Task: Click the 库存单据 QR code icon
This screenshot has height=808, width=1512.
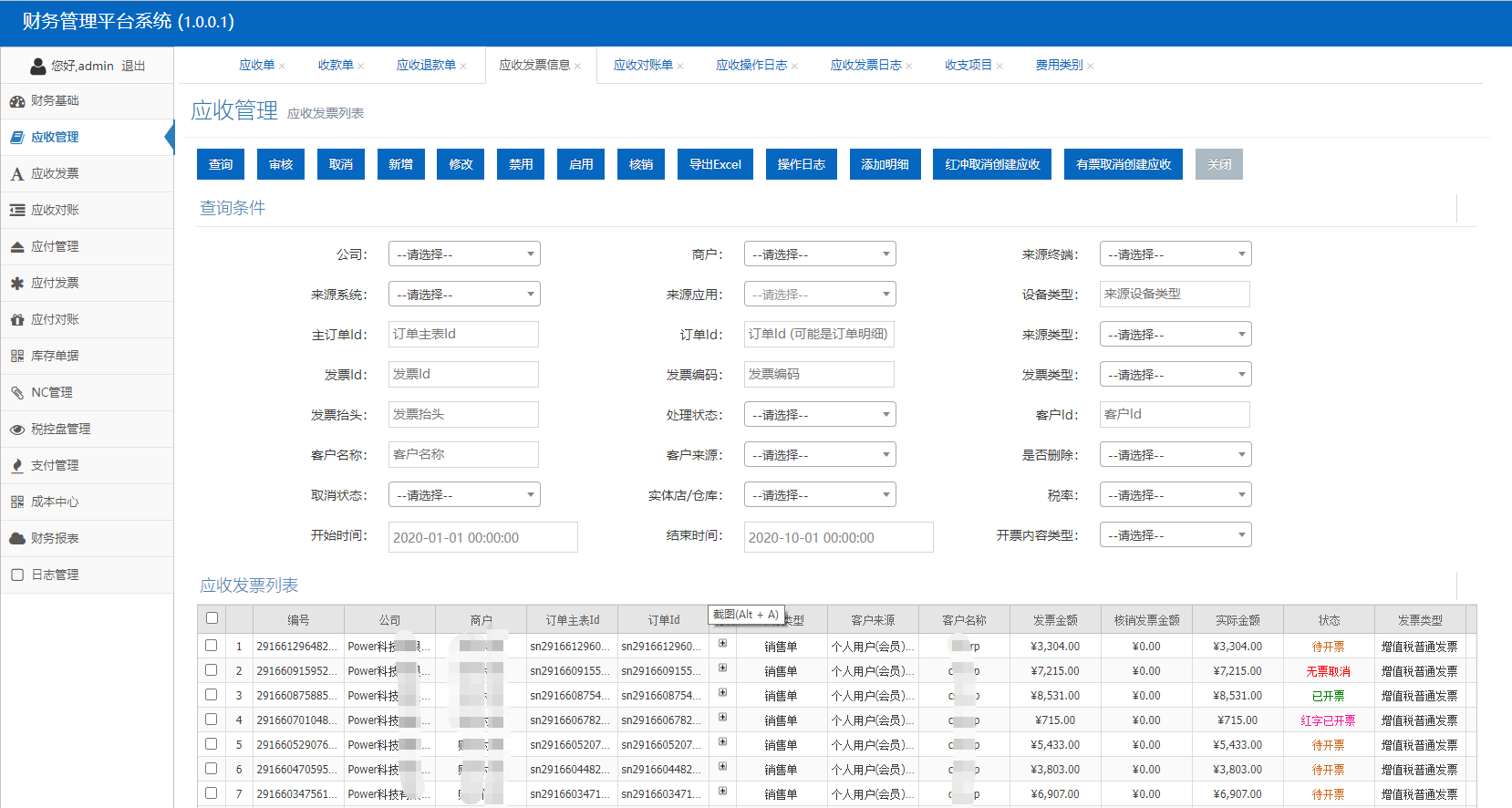Action: (x=17, y=357)
